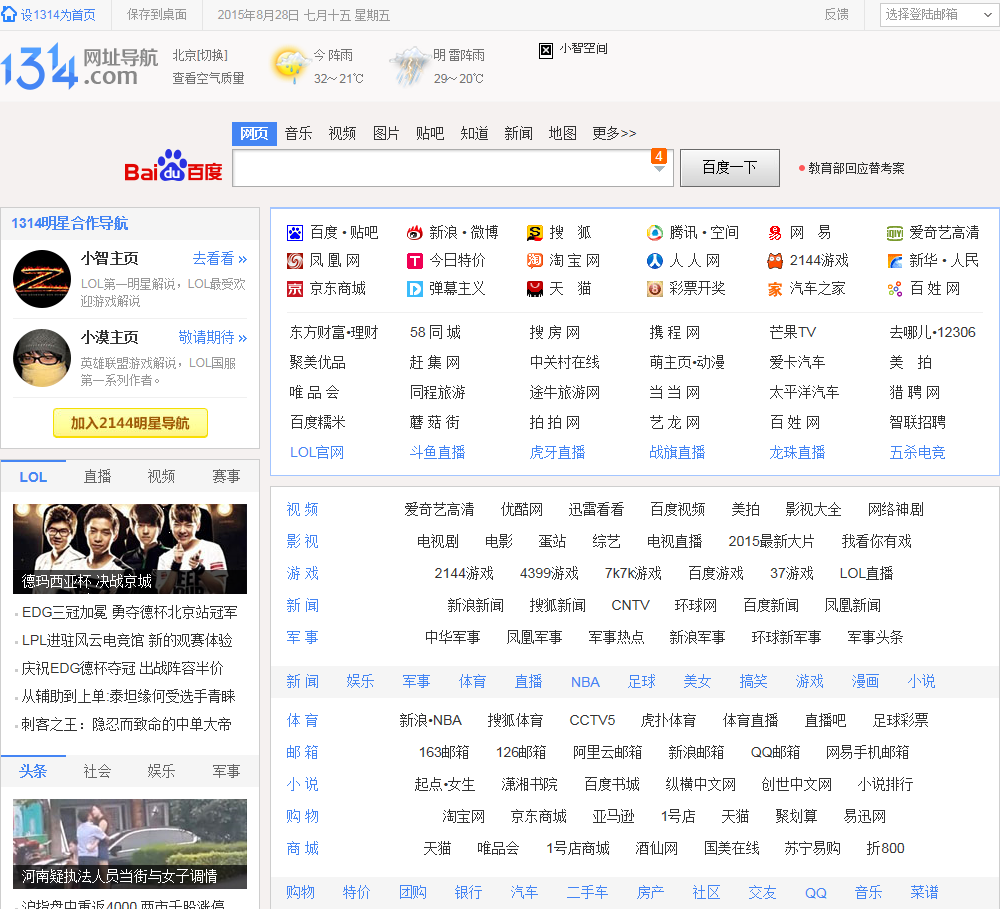Click the JD.com mall icon
The image size is (1000, 909).
tap(295, 289)
